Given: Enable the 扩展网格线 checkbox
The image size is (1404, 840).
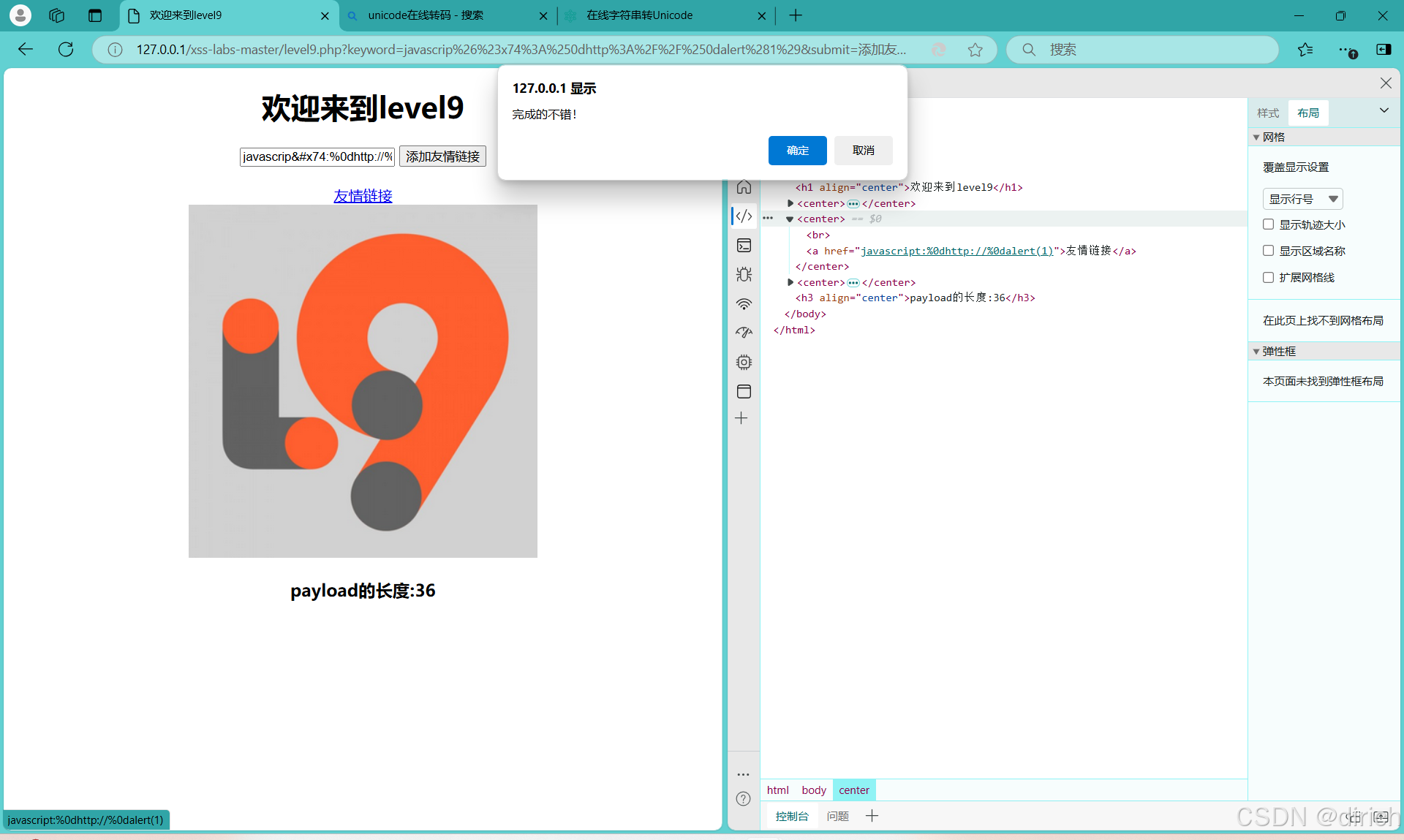Looking at the screenshot, I should [1269, 277].
